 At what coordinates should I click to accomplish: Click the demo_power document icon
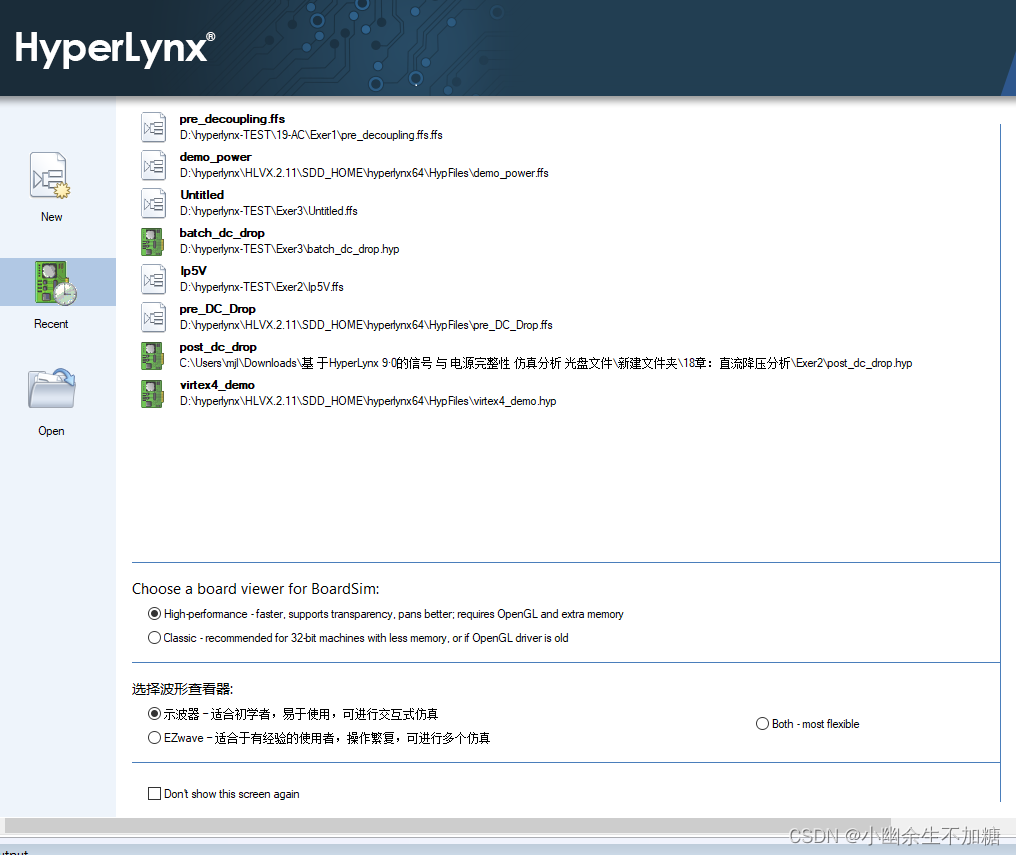[x=153, y=165]
